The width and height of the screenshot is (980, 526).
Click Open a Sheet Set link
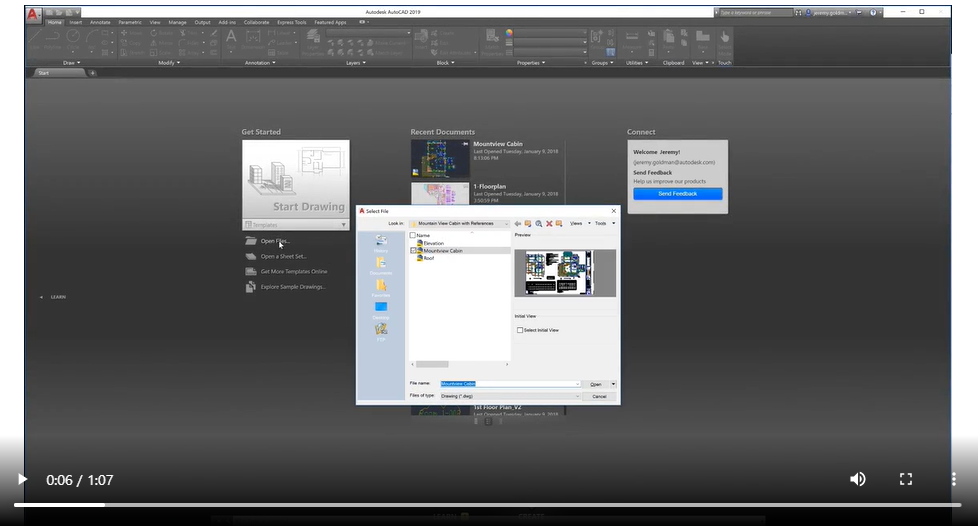tap(283, 256)
